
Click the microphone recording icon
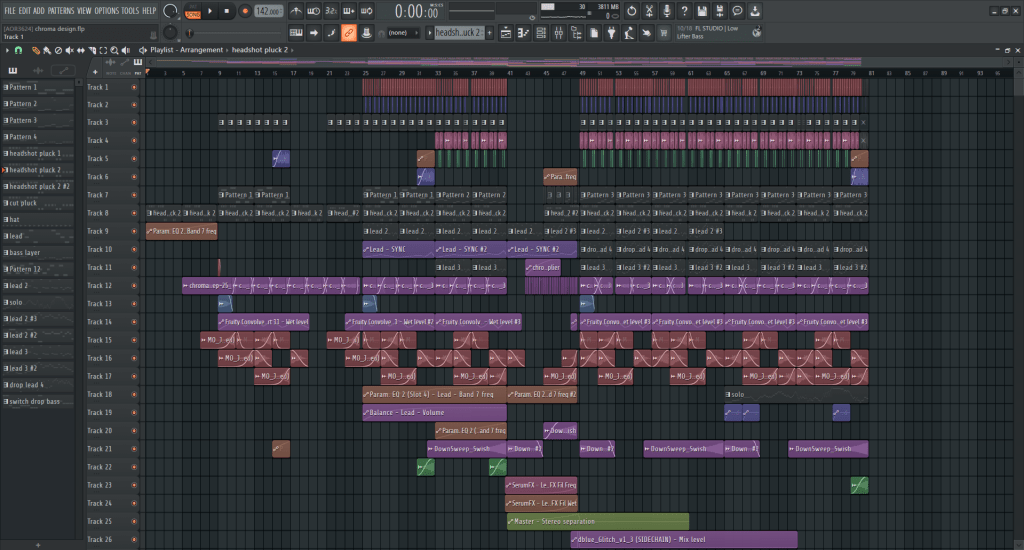pyautogui.click(x=668, y=11)
